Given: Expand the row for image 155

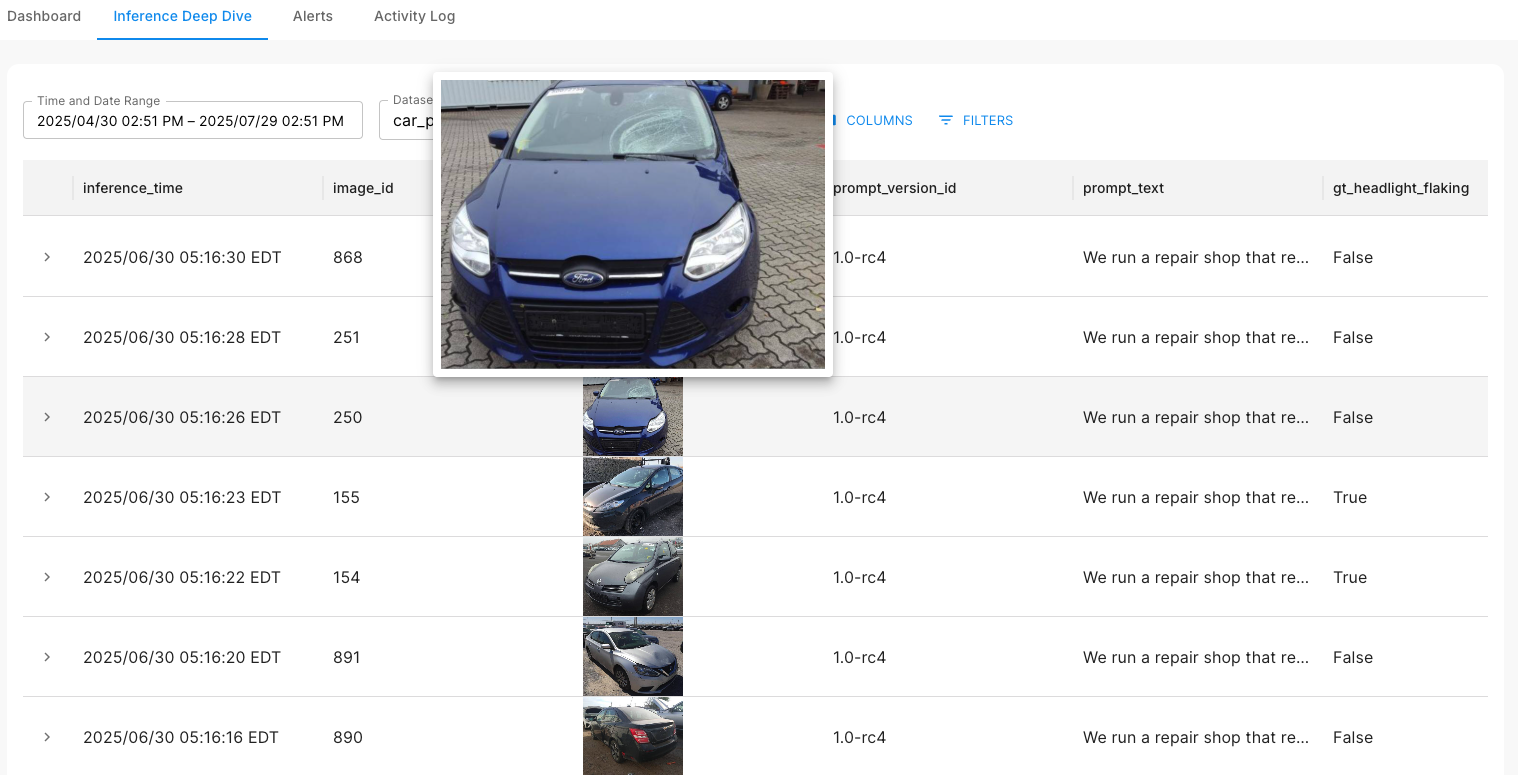Looking at the screenshot, I should 47,497.
